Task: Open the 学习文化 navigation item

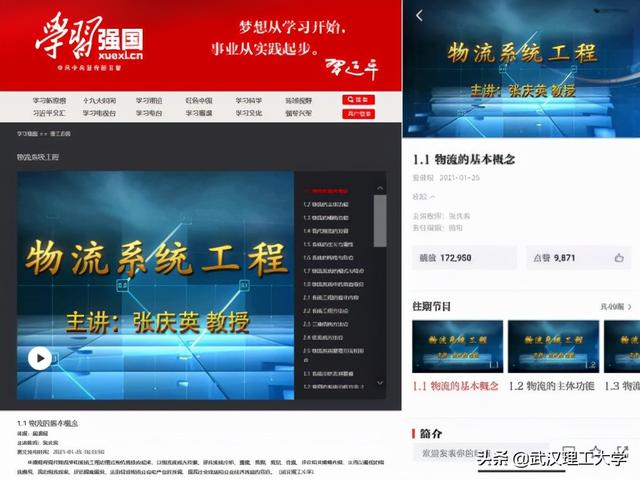Action: 249,113
